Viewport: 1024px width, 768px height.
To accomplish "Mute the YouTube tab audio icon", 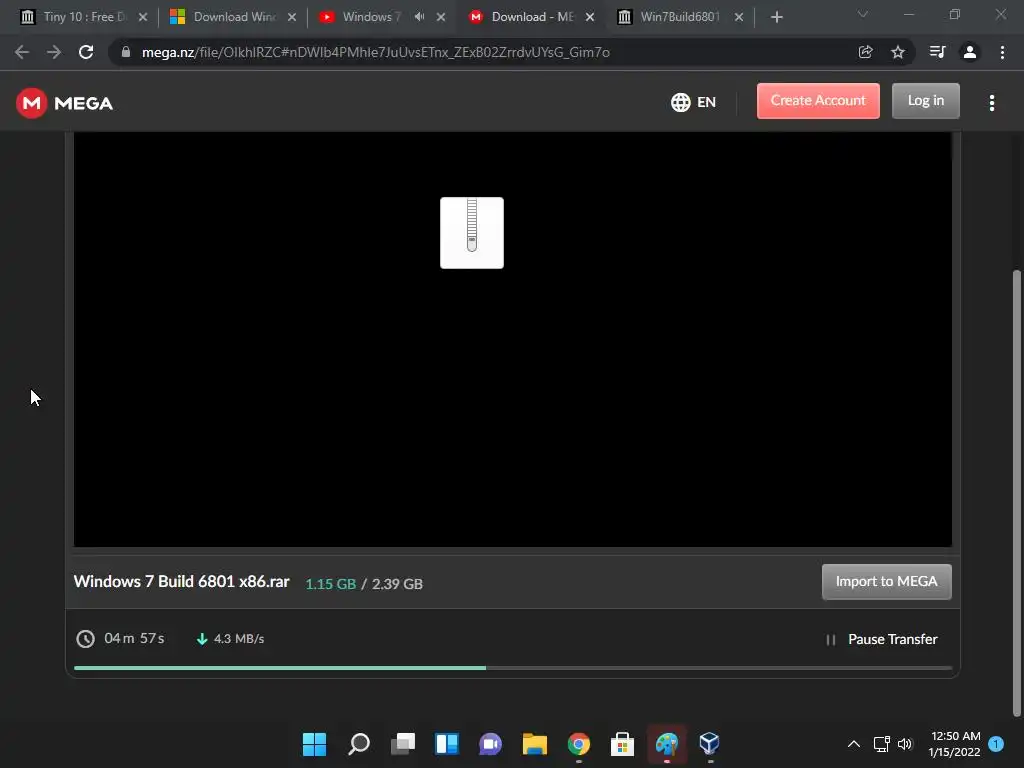I will (x=419, y=17).
